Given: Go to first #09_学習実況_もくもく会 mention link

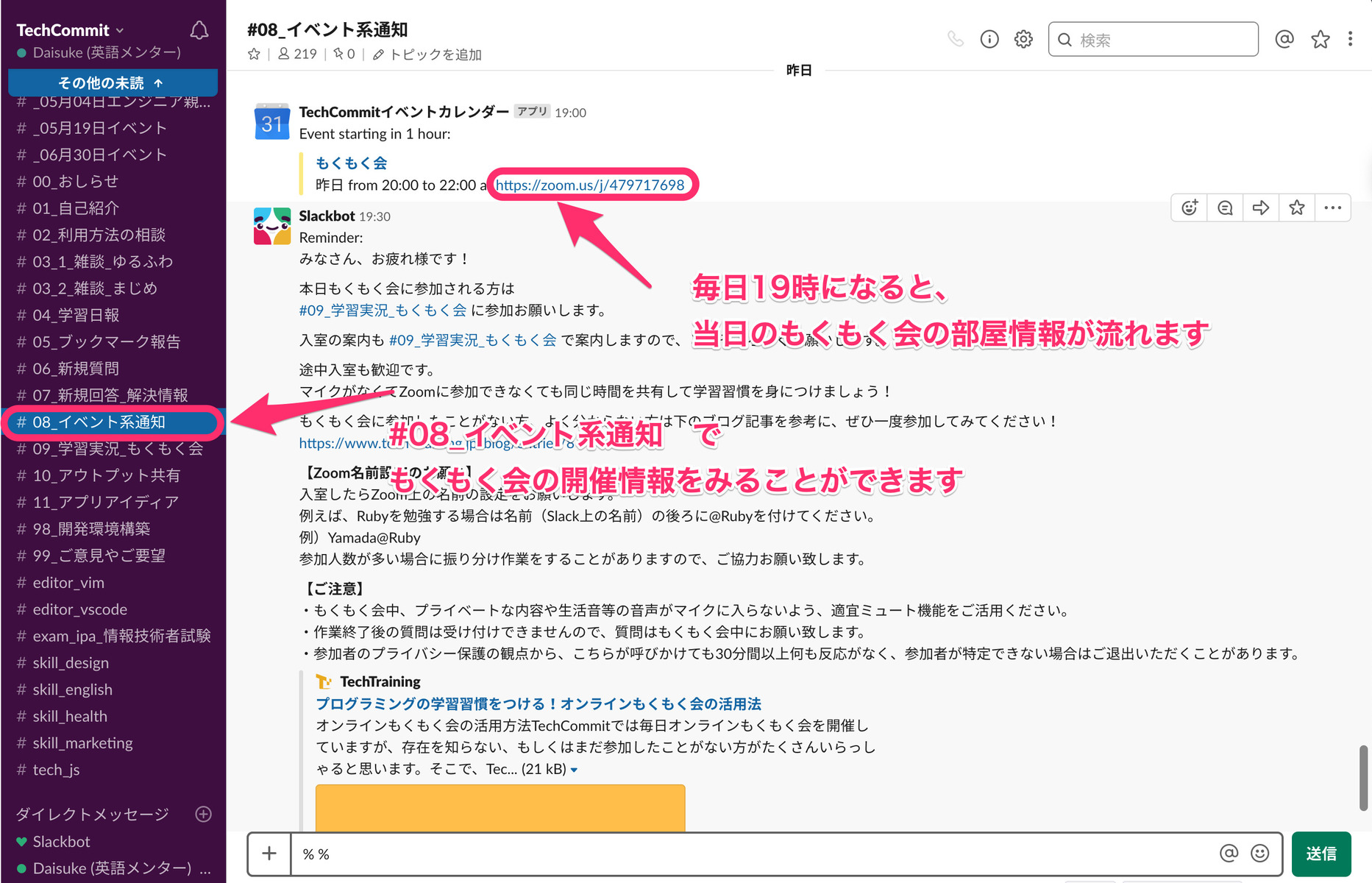Looking at the screenshot, I should (383, 311).
